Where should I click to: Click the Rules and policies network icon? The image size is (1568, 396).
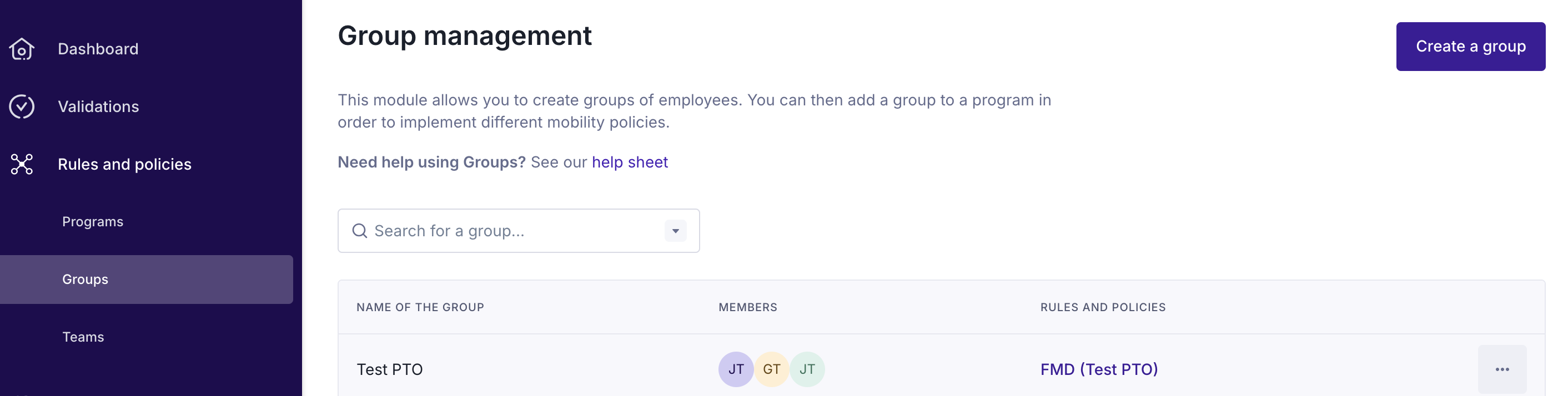coord(22,164)
